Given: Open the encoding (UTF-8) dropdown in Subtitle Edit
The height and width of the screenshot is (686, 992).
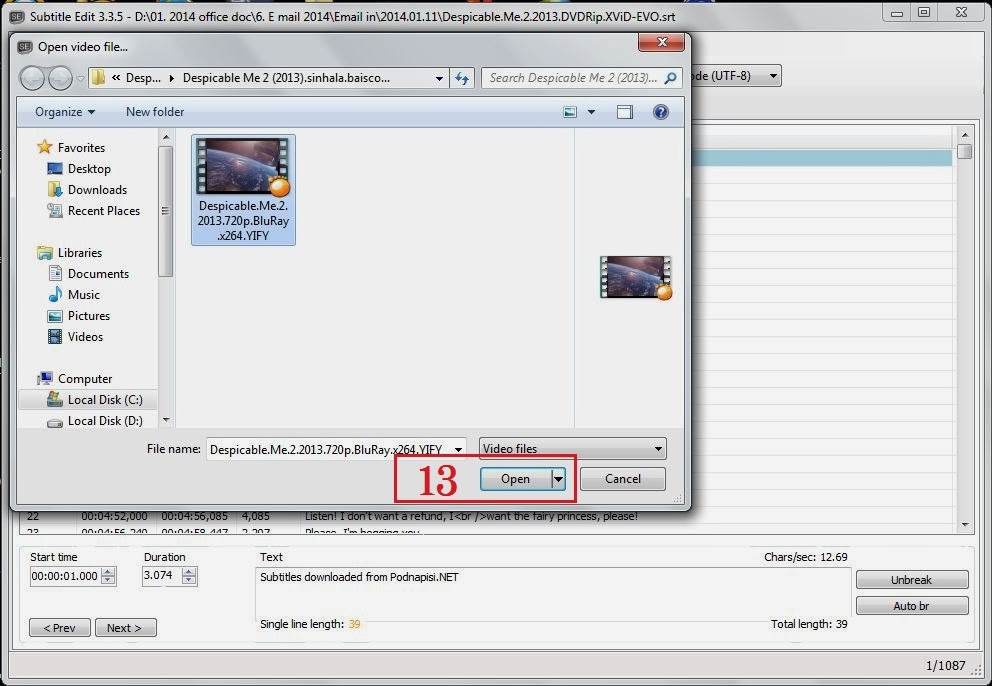Looking at the screenshot, I should click(x=774, y=76).
